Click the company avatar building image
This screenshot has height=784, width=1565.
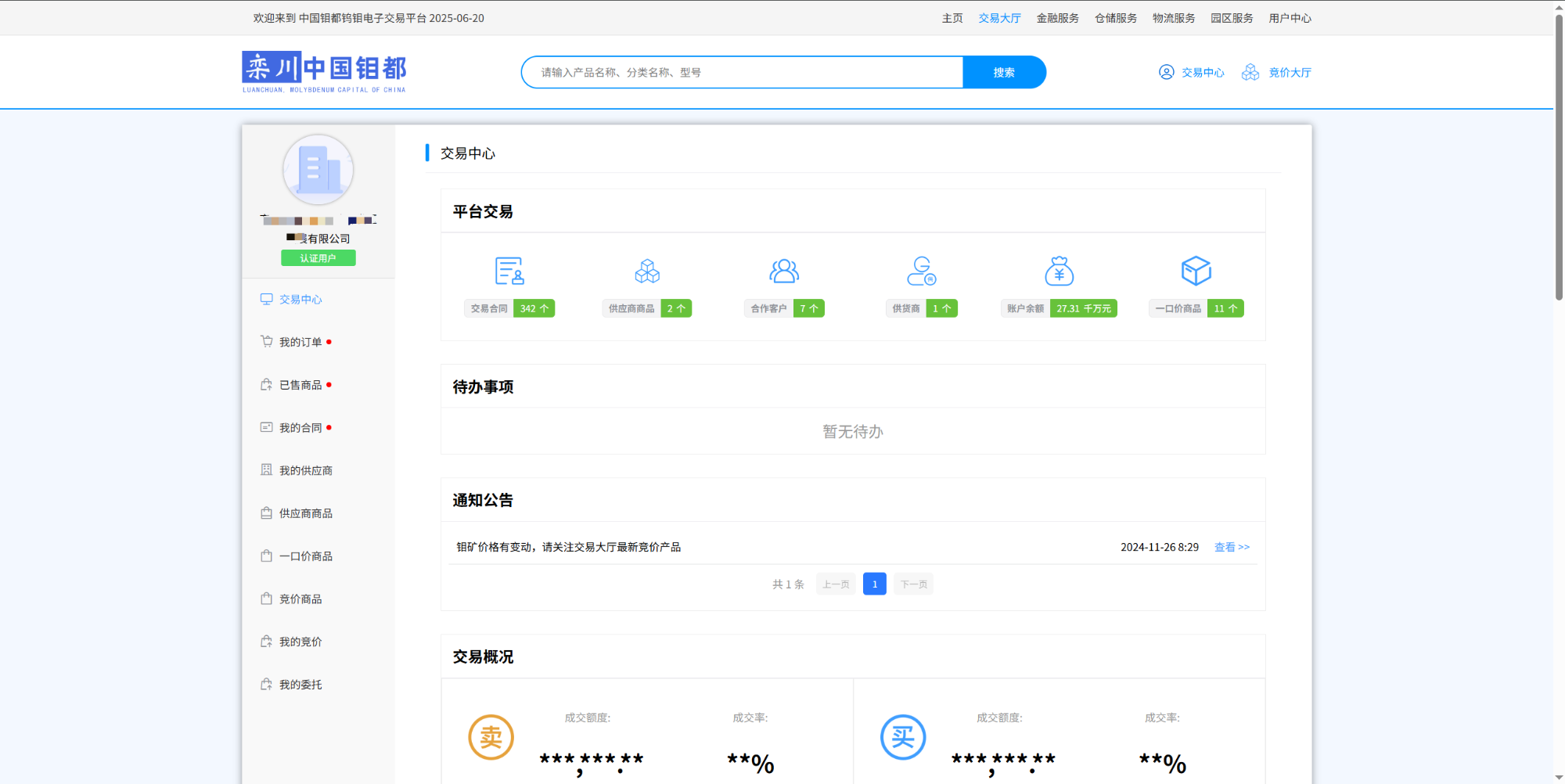(318, 170)
